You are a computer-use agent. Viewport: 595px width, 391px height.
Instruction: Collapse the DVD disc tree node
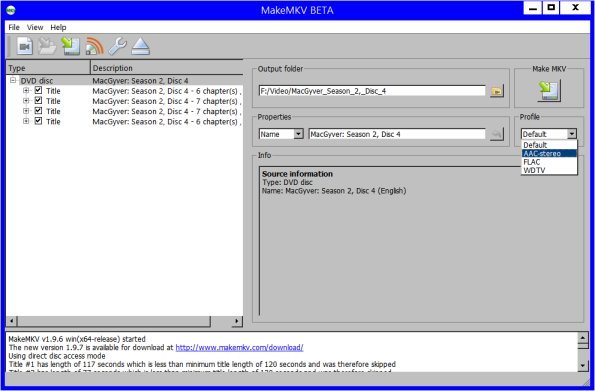pos(13,80)
